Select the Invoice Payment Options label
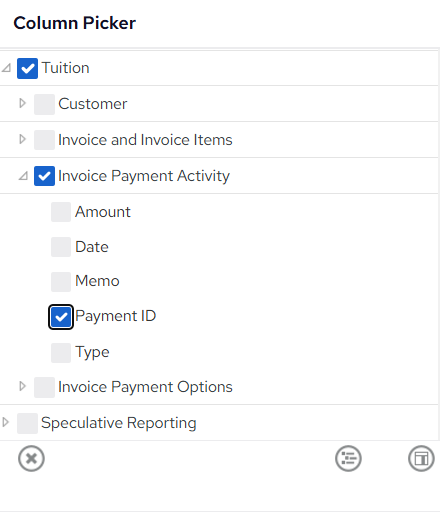The image size is (440, 512). pos(145,387)
